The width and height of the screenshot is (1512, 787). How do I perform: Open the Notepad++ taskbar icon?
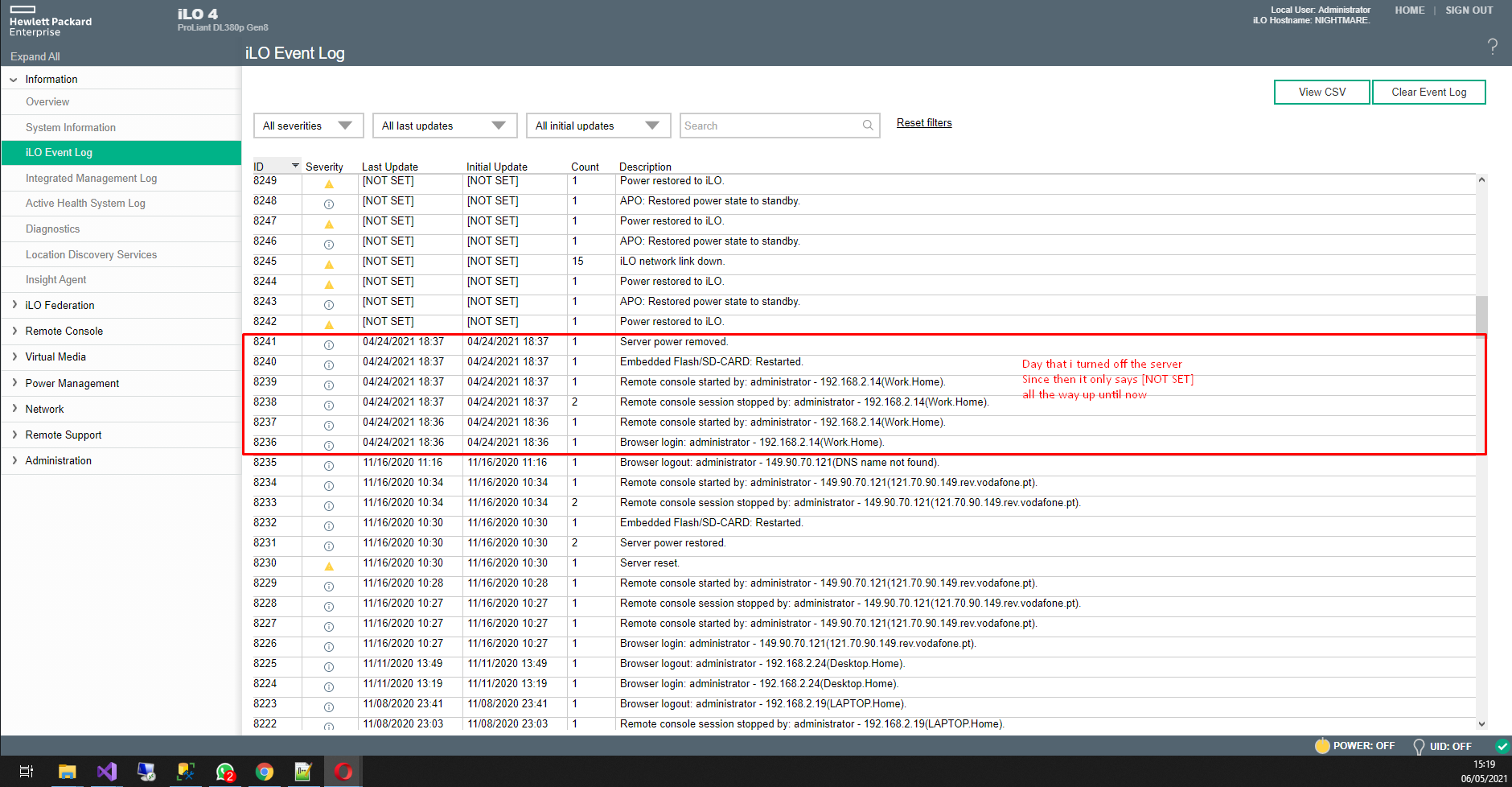point(303,772)
